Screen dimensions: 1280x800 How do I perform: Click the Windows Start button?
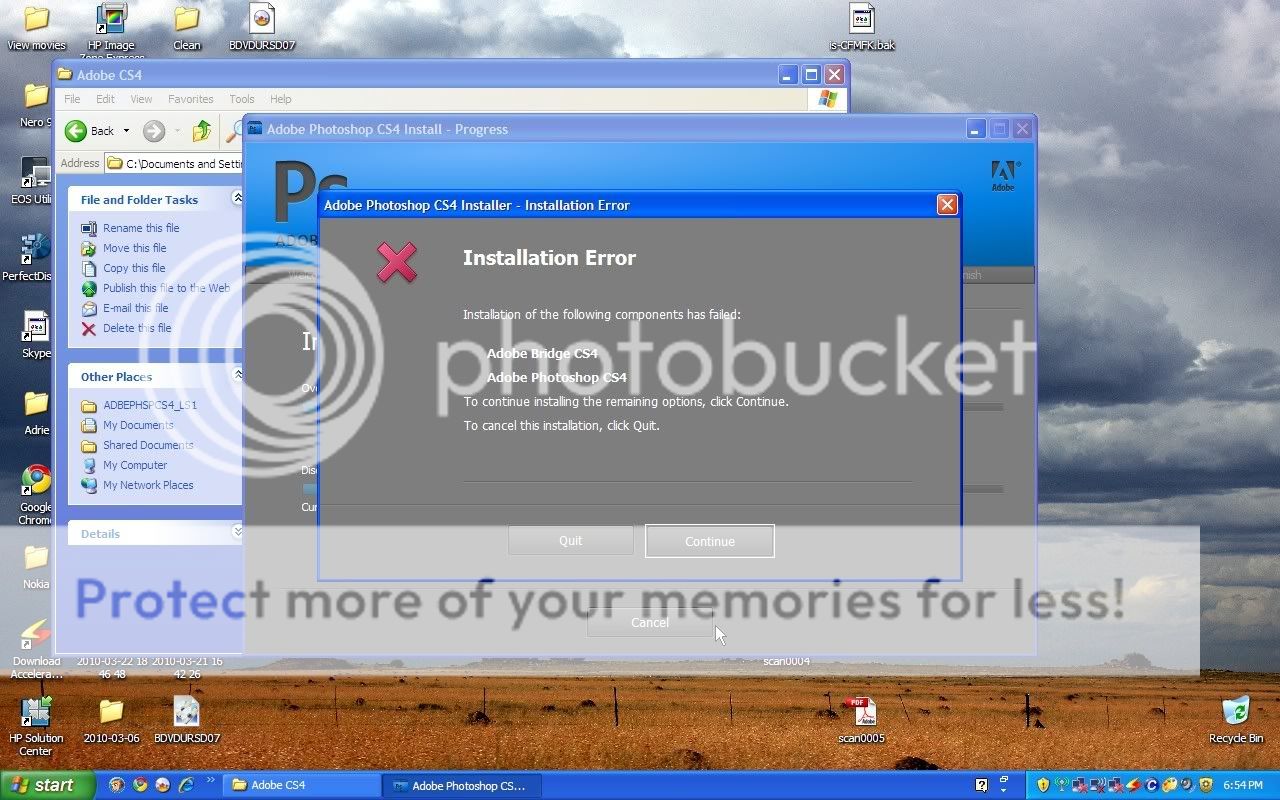coord(48,785)
